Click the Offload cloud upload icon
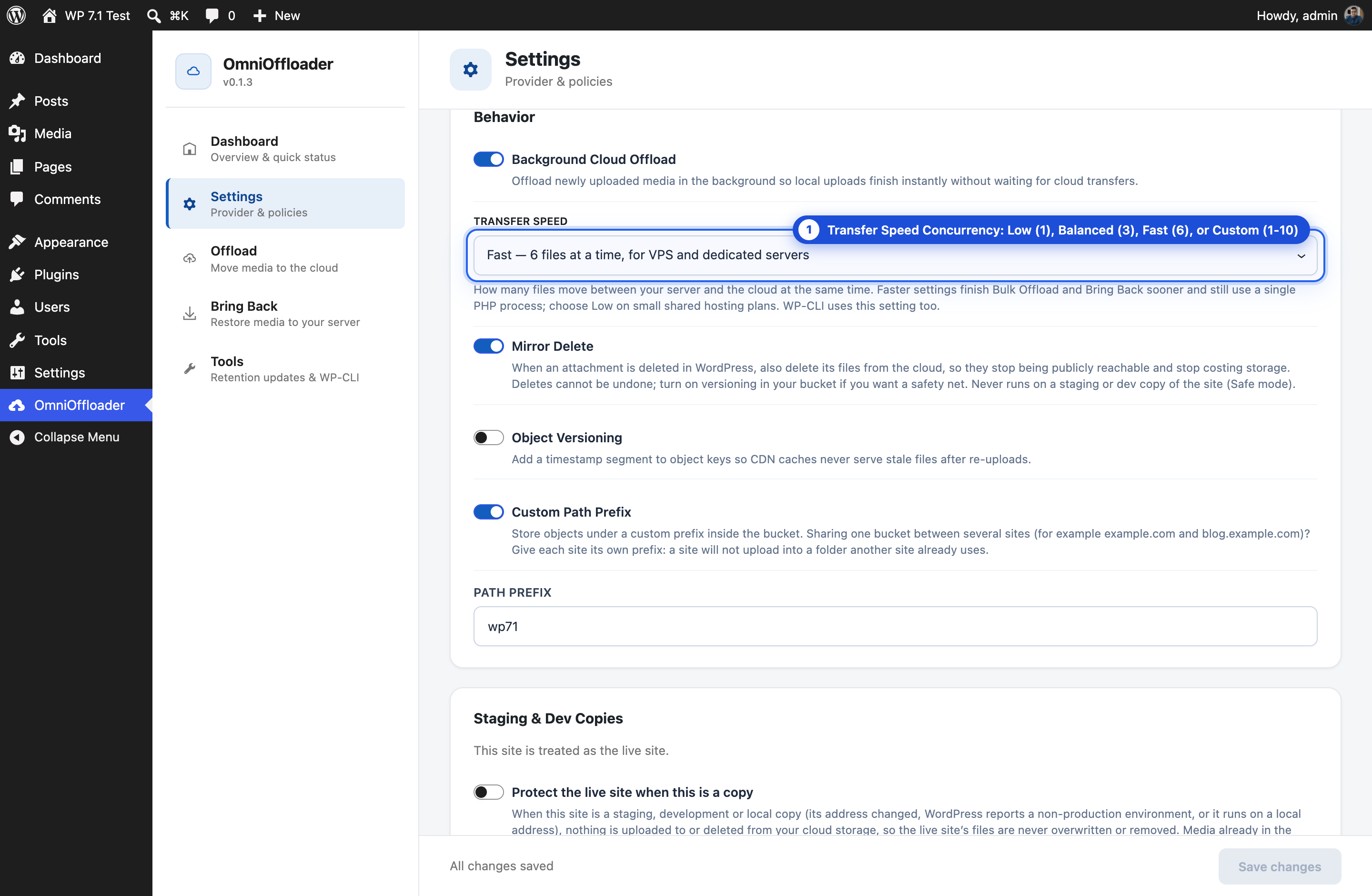1372x896 pixels. 189,258
